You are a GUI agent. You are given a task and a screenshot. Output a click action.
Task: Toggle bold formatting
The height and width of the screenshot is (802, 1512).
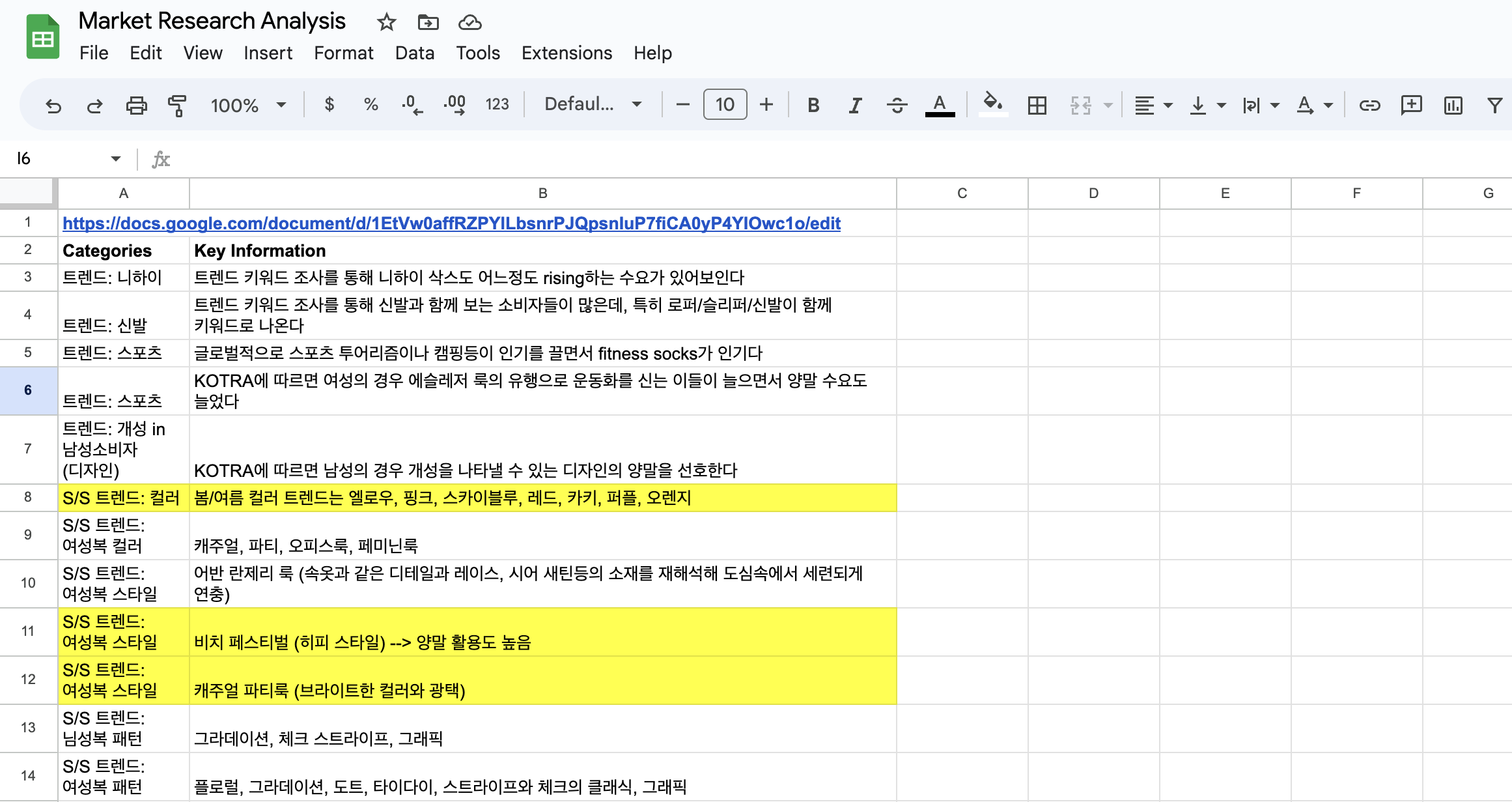click(x=813, y=105)
